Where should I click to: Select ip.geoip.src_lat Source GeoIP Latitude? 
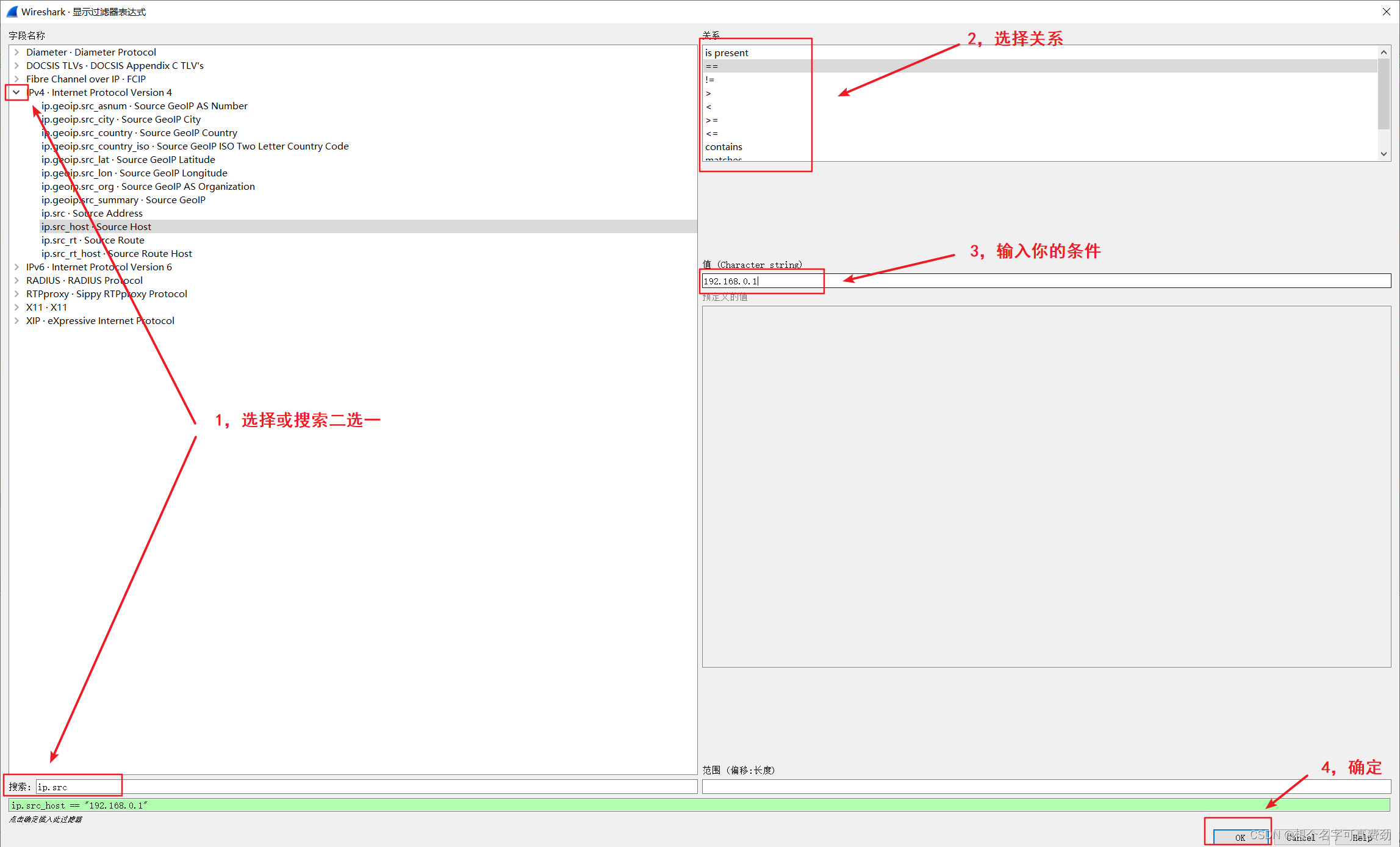click(x=368, y=160)
